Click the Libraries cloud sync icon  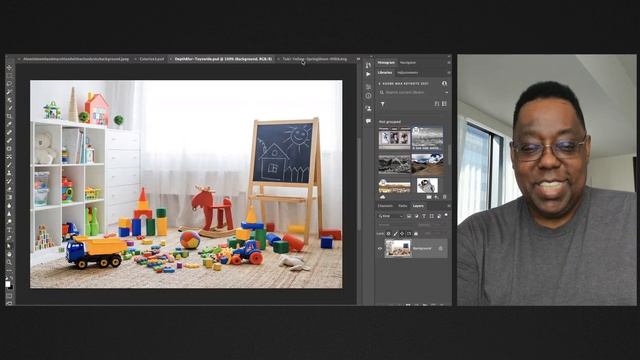point(382,197)
